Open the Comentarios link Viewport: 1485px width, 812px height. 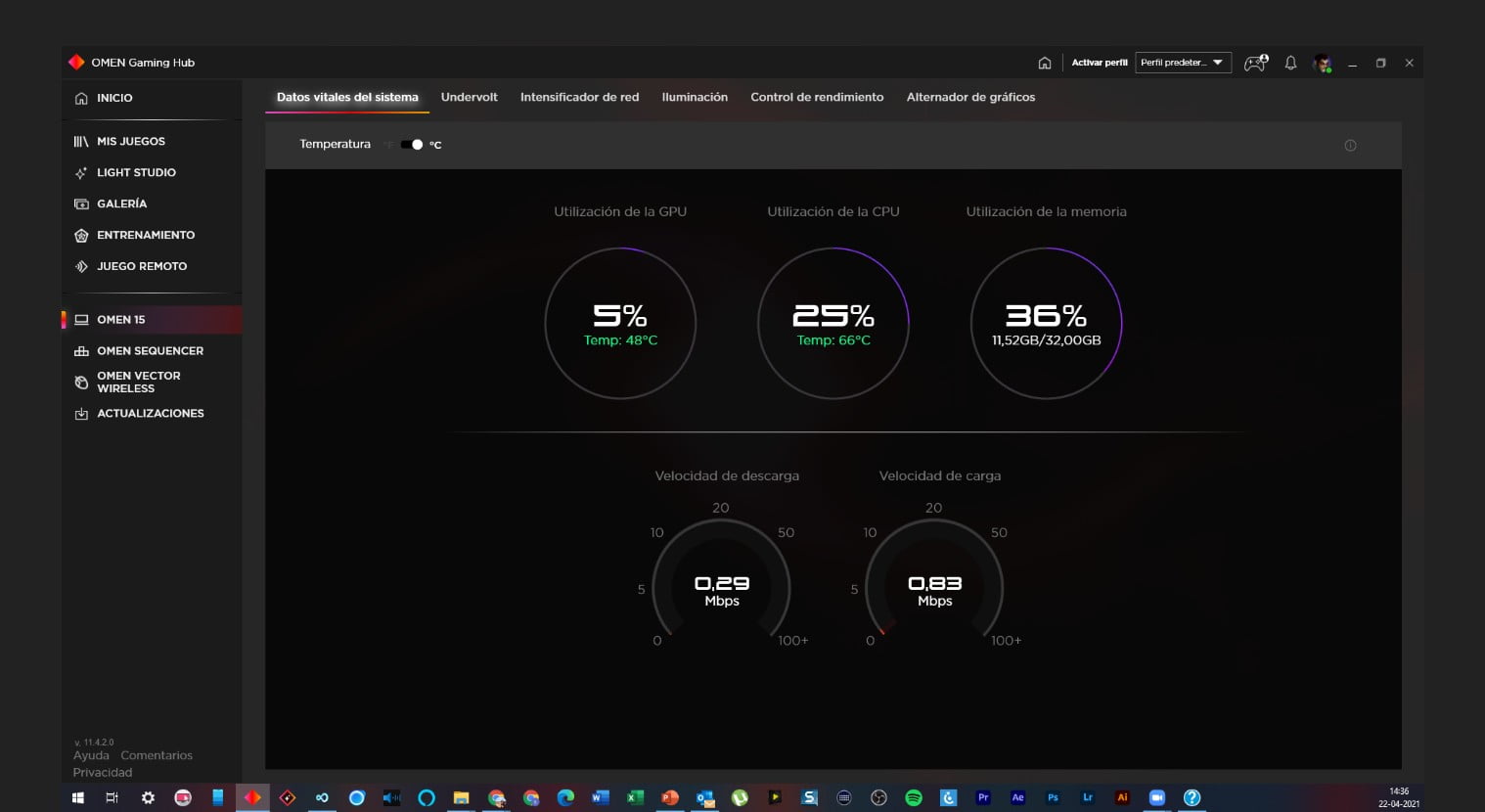tap(157, 755)
